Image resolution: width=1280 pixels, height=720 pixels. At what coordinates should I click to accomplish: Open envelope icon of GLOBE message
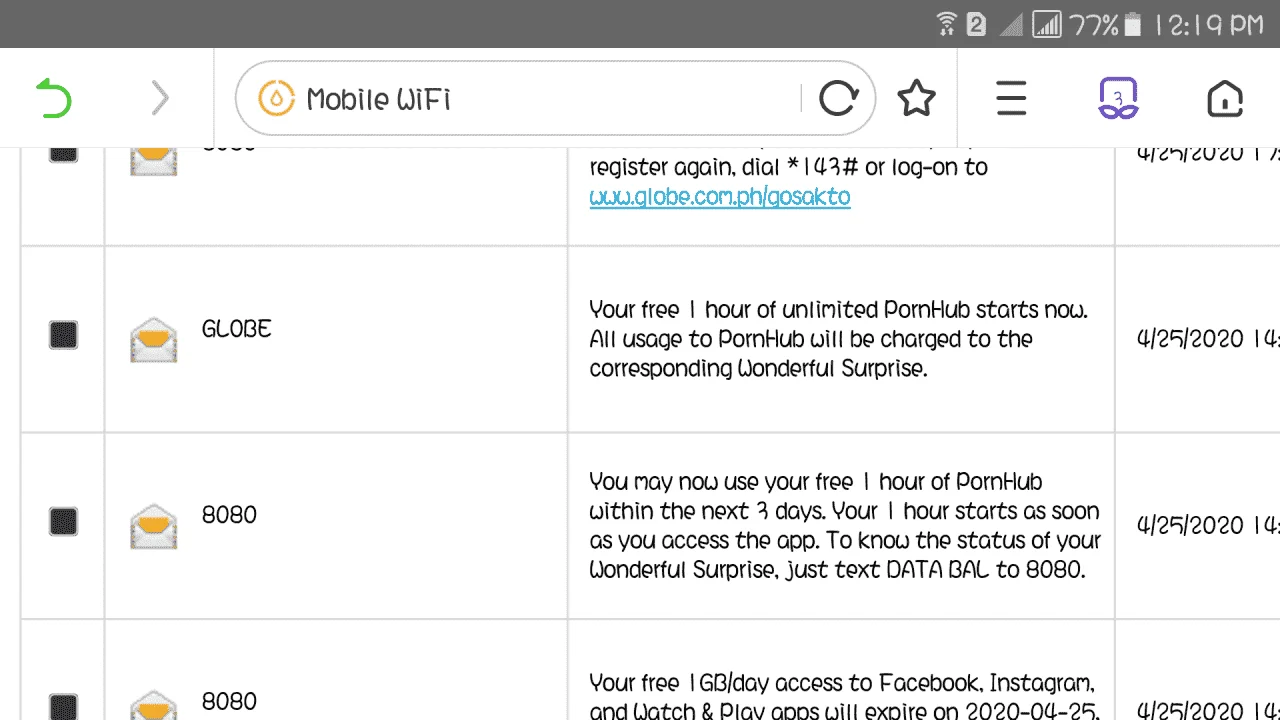pos(153,339)
